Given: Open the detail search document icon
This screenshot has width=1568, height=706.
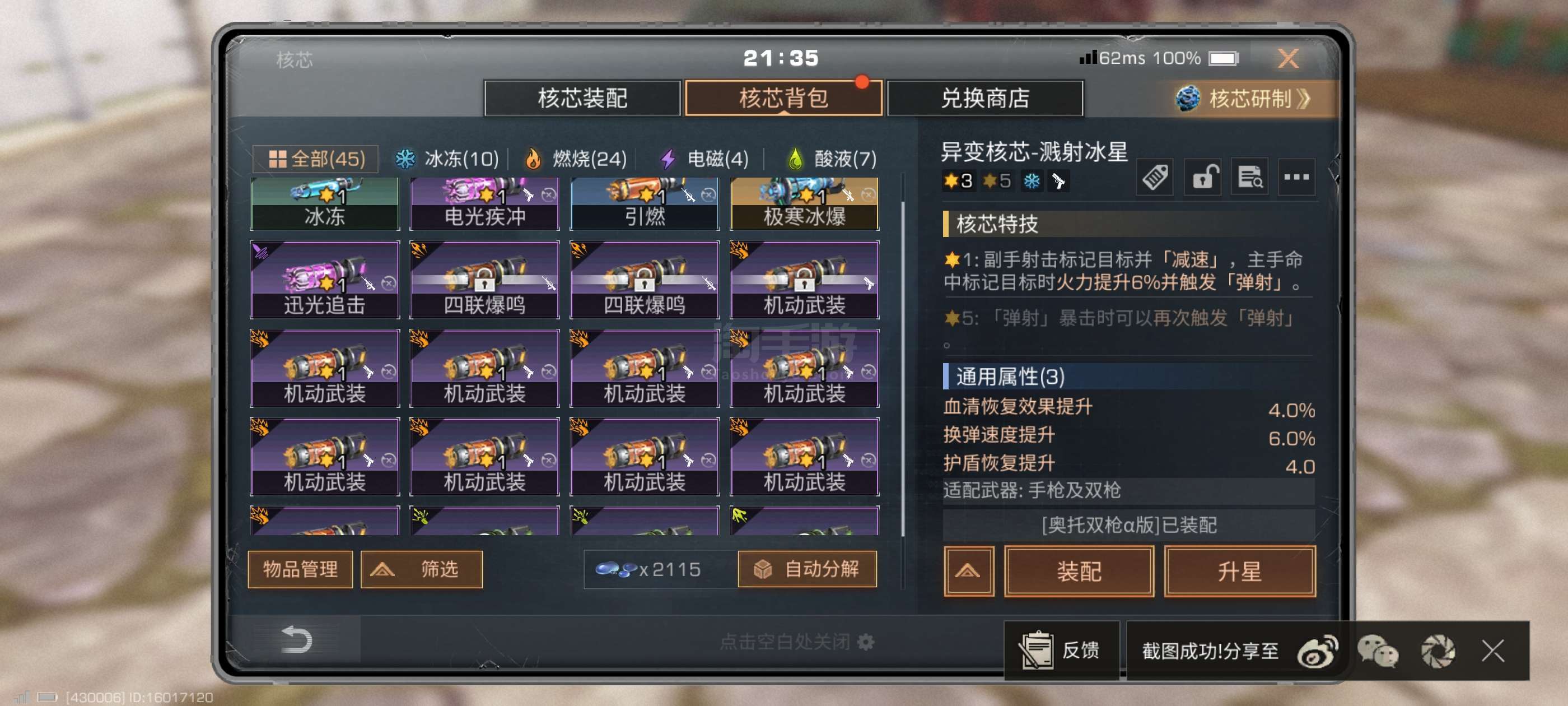Looking at the screenshot, I should [1250, 177].
